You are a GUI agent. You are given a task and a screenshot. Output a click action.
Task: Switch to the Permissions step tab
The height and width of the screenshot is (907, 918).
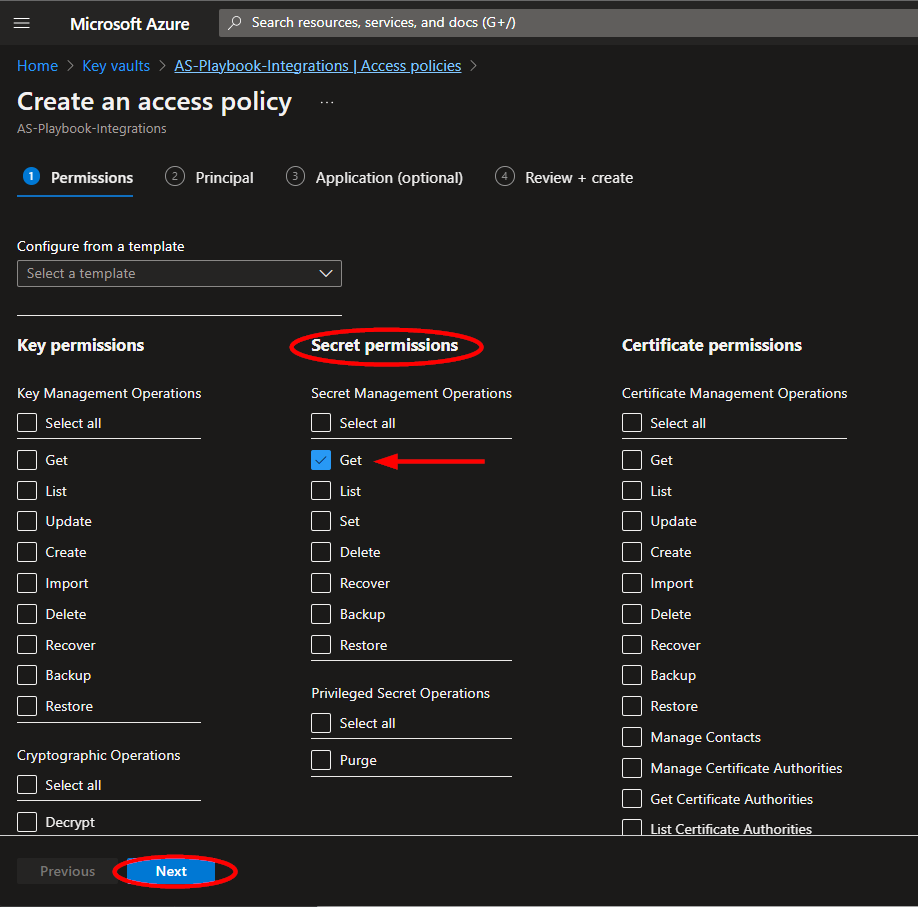pyautogui.click(x=78, y=177)
